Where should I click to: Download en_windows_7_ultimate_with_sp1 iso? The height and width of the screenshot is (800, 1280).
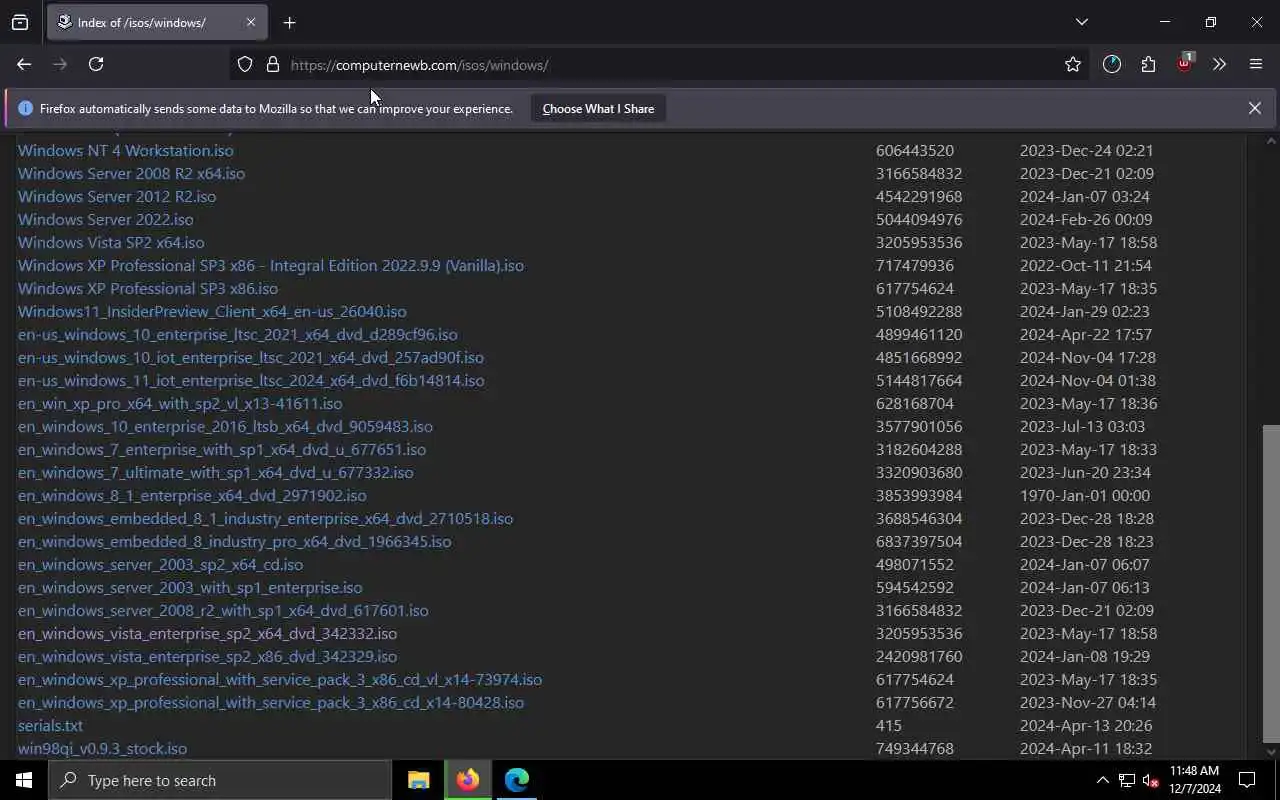coord(215,473)
